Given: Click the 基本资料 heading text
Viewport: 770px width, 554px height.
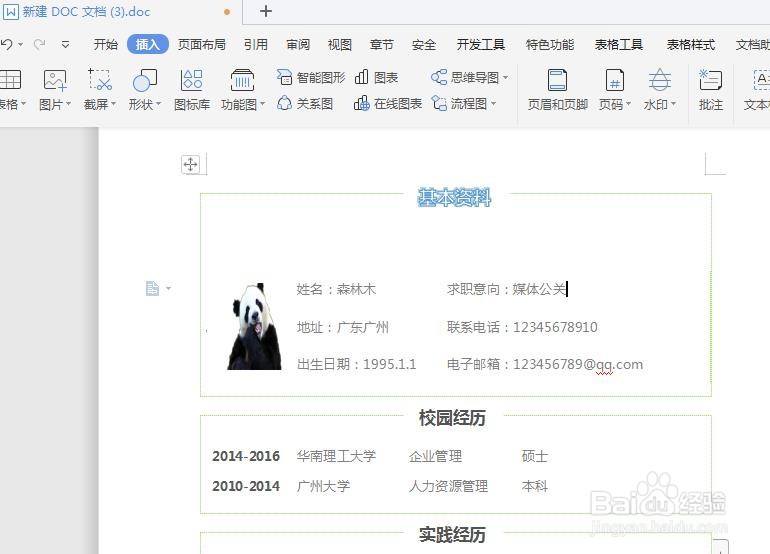Looking at the screenshot, I should 454,197.
